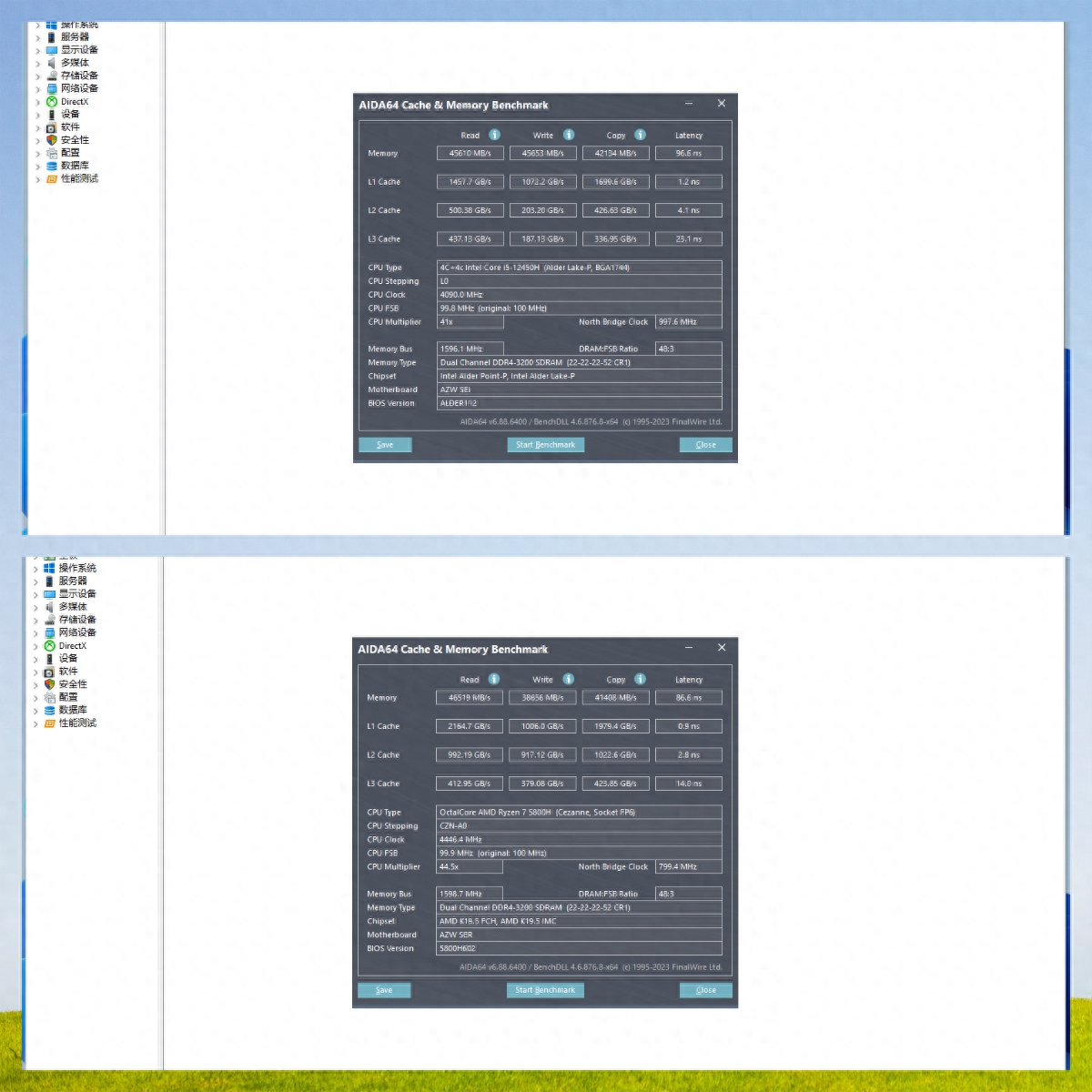Expand the 数据库 node in the lower tree
The image size is (1092, 1092).
35,711
